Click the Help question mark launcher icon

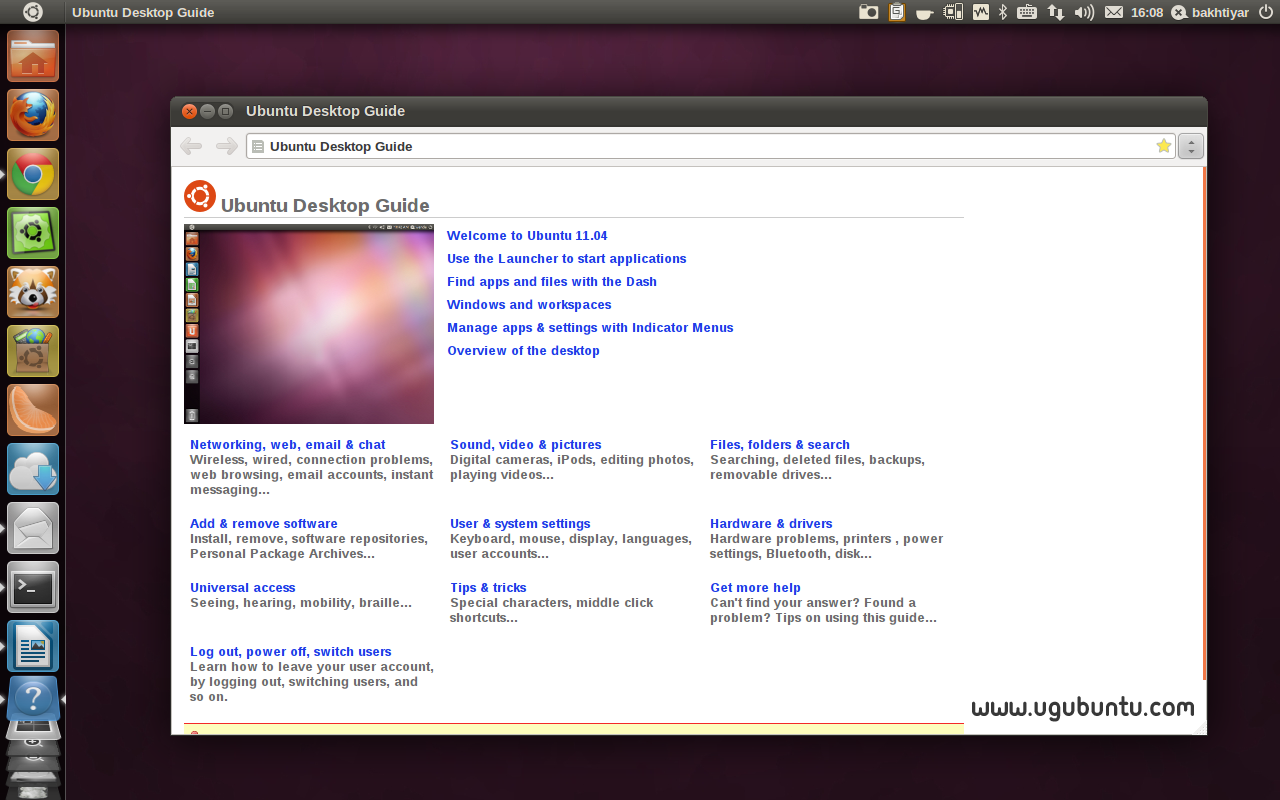coord(33,699)
